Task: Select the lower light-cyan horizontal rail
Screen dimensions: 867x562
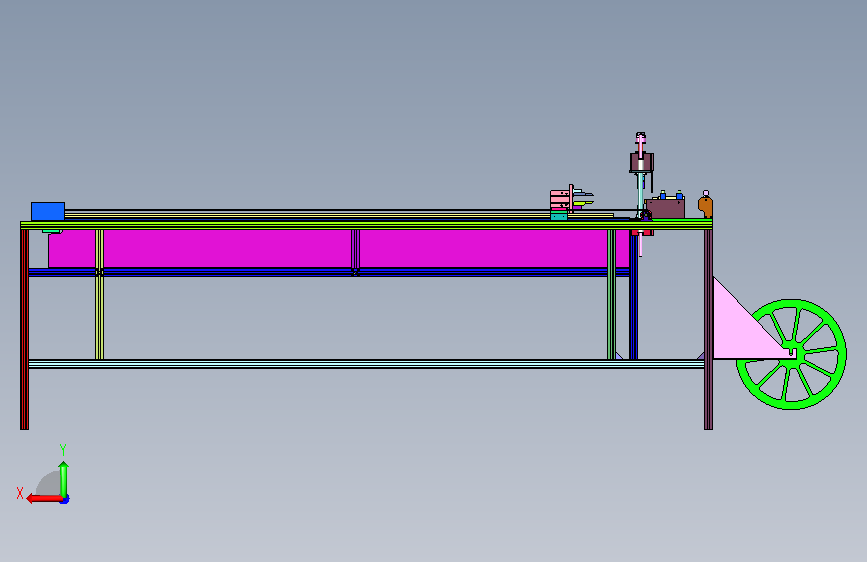Action: click(x=366, y=363)
